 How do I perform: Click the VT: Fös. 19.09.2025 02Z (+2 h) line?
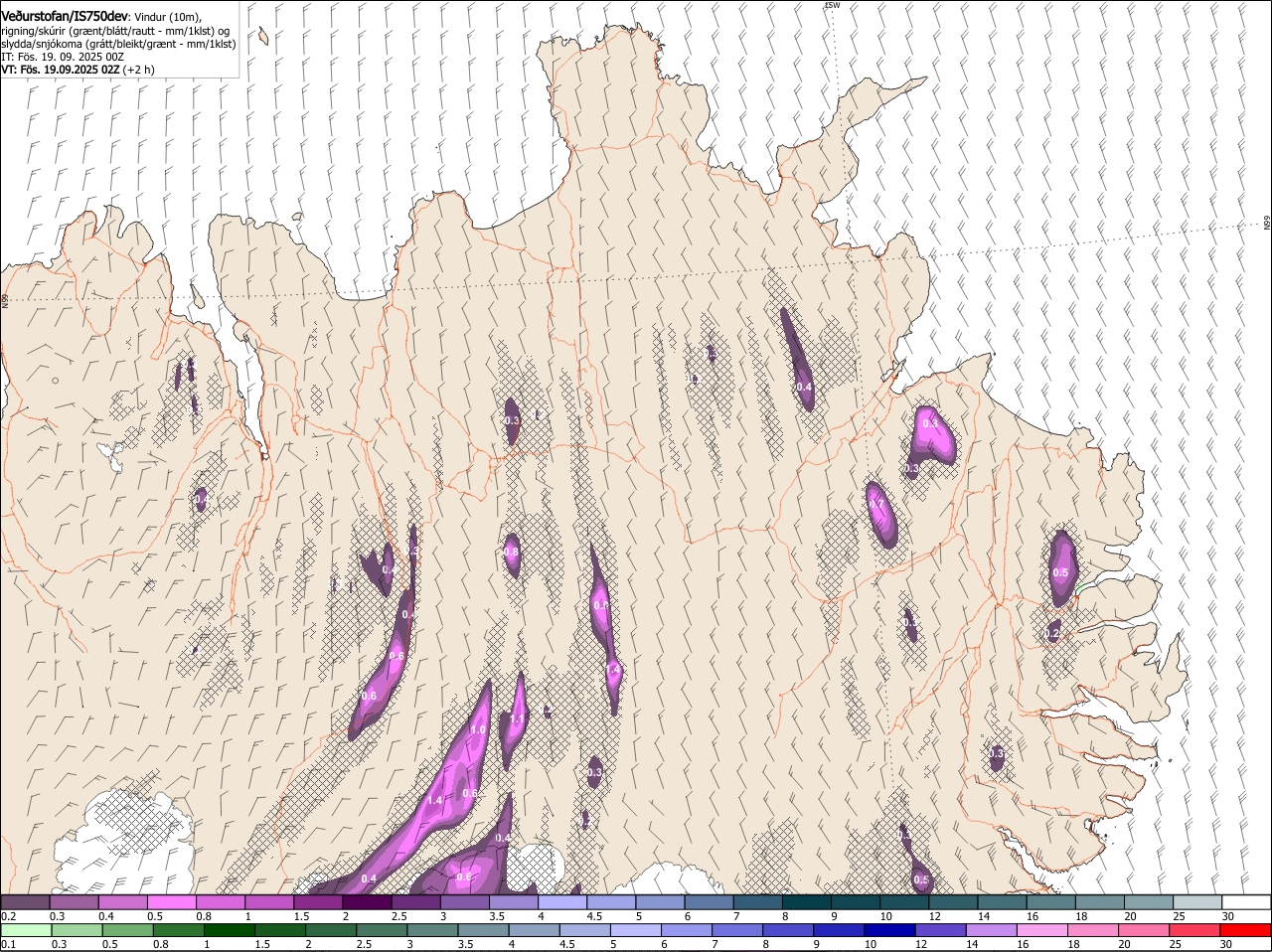tap(78, 71)
